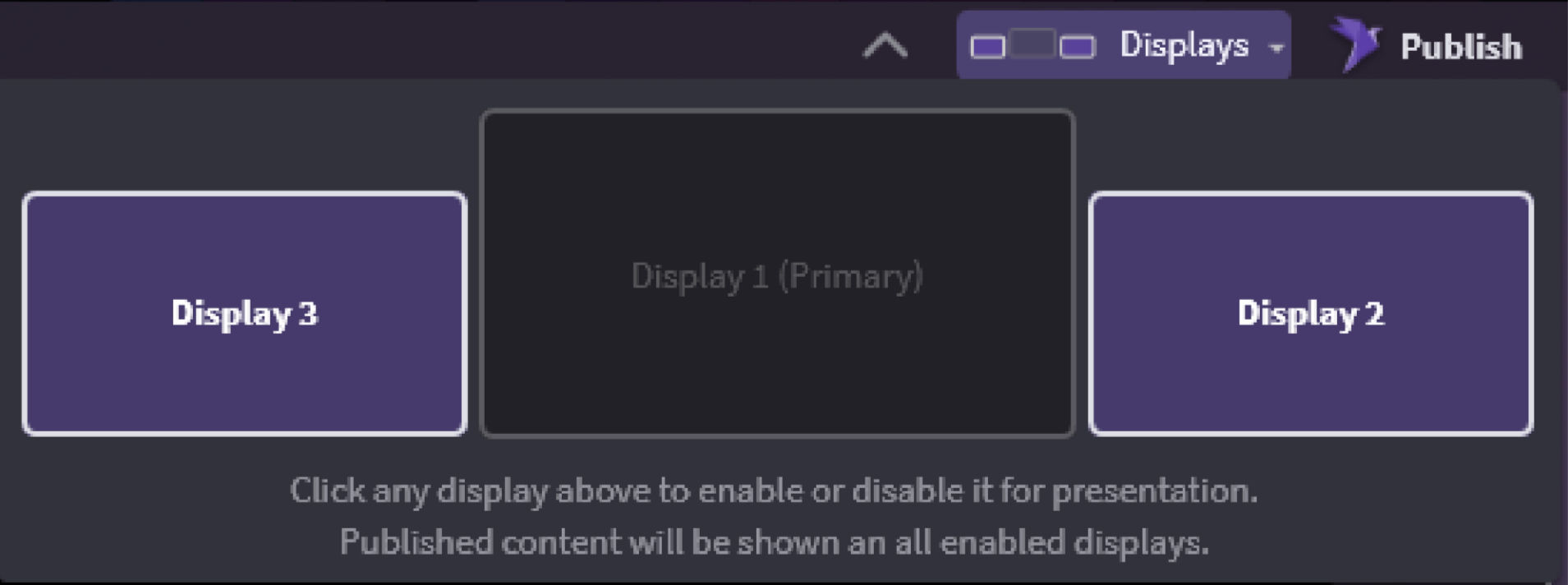The width and height of the screenshot is (1568, 585).
Task: Click the "Click any display above" hint text
Action: pyautogui.click(x=773, y=491)
